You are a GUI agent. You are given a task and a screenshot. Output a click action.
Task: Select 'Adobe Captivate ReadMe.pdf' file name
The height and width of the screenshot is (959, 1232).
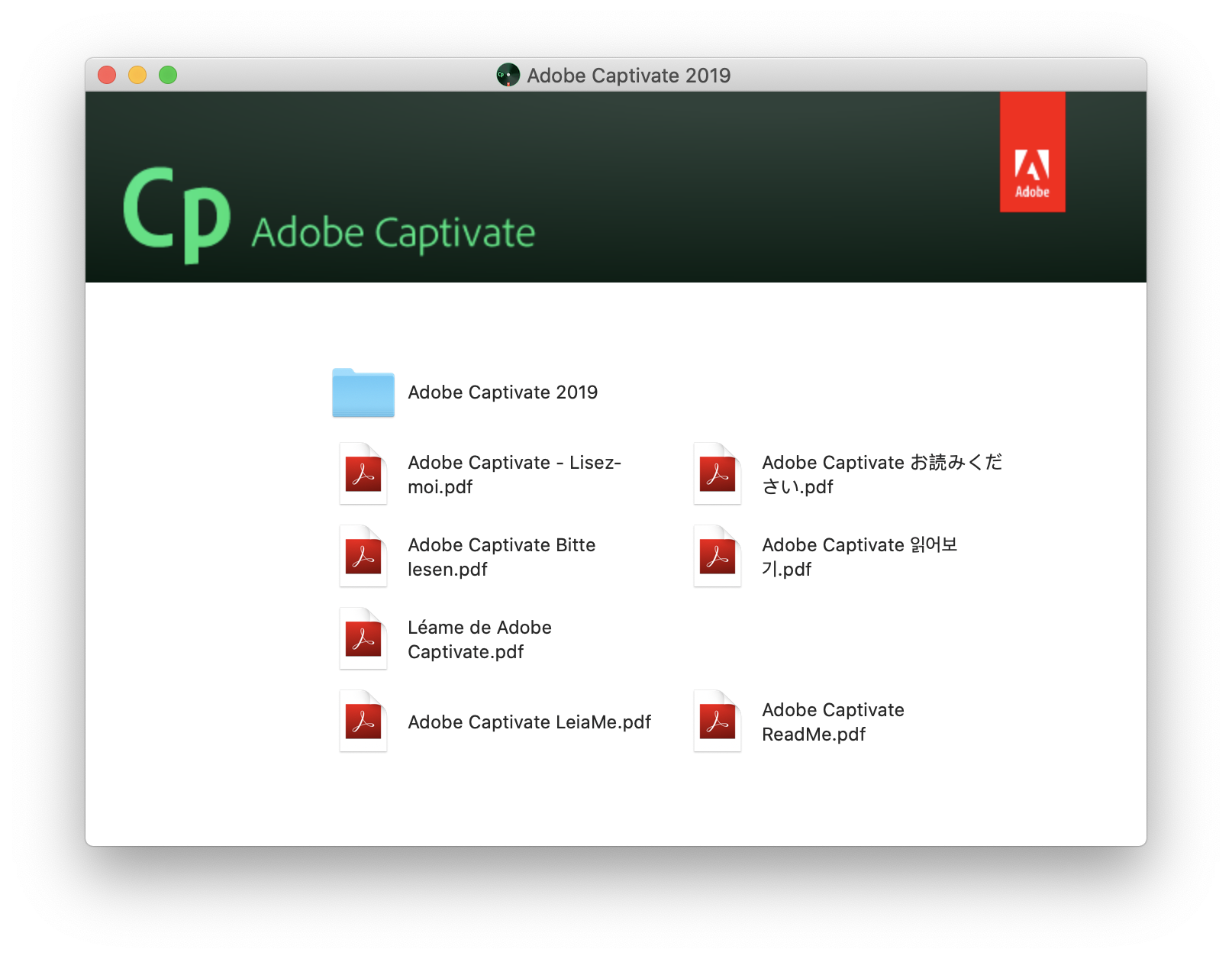(833, 722)
